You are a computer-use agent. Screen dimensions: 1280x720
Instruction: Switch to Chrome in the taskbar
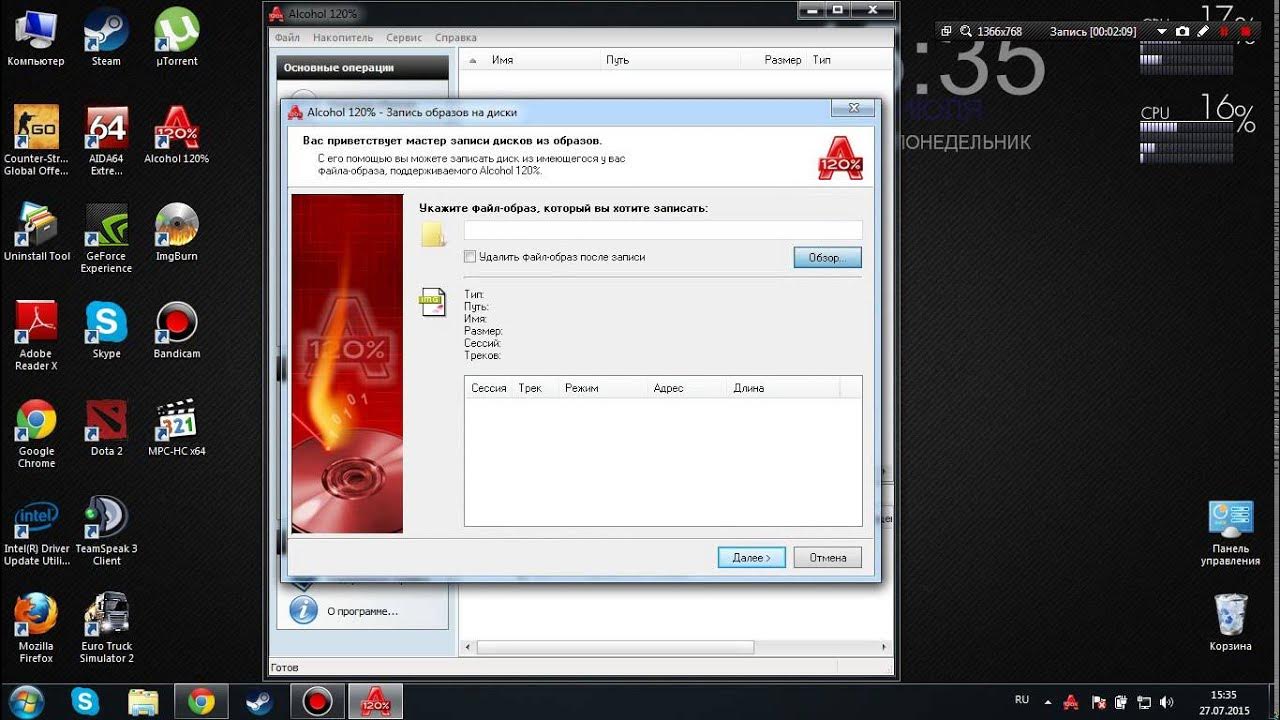tap(201, 702)
